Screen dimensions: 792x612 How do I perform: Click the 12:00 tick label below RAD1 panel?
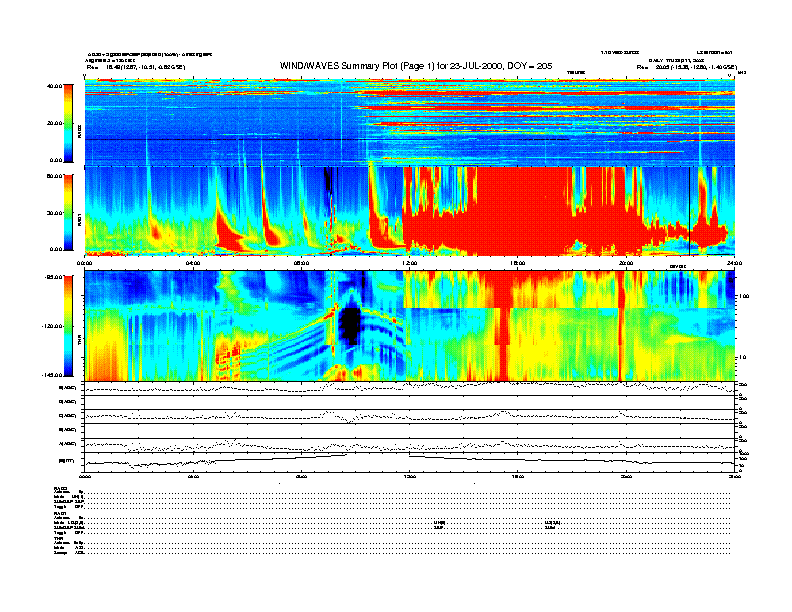coord(409,263)
